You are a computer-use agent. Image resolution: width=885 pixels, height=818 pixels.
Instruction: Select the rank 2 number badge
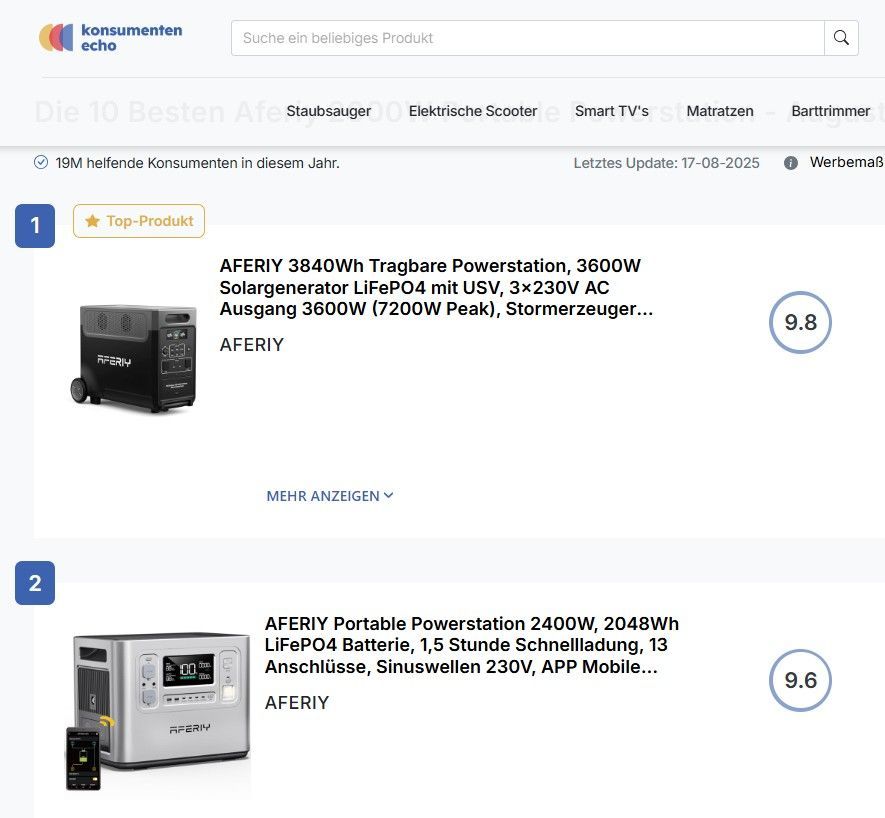(x=35, y=583)
